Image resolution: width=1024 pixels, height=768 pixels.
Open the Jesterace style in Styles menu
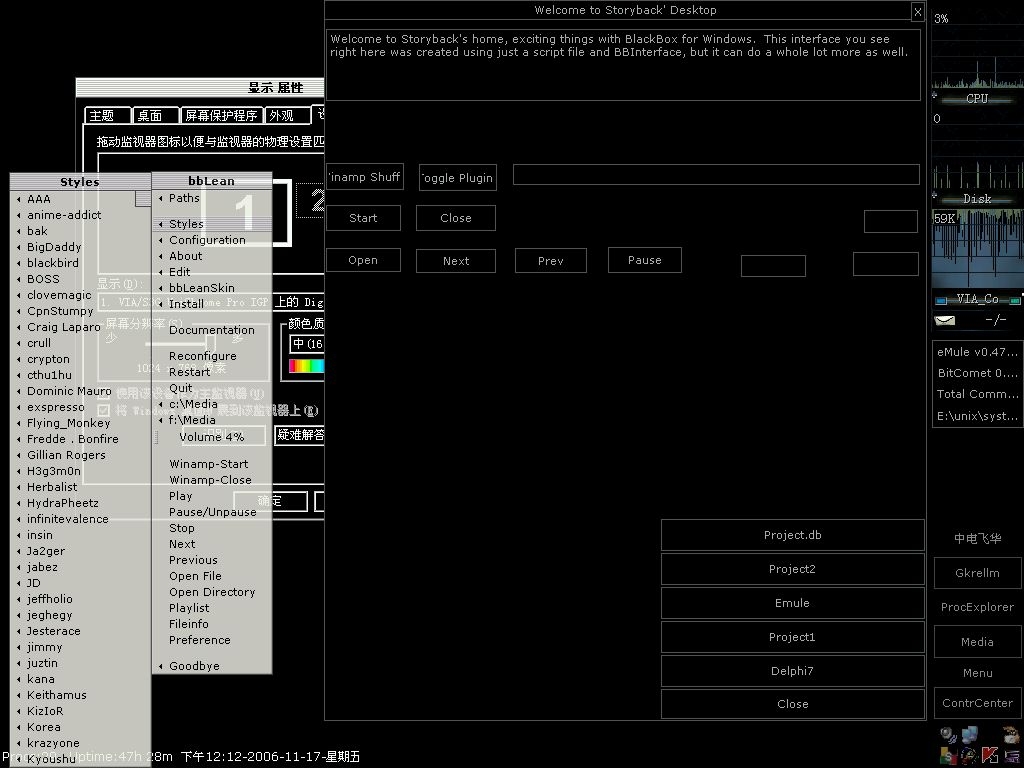(80, 631)
